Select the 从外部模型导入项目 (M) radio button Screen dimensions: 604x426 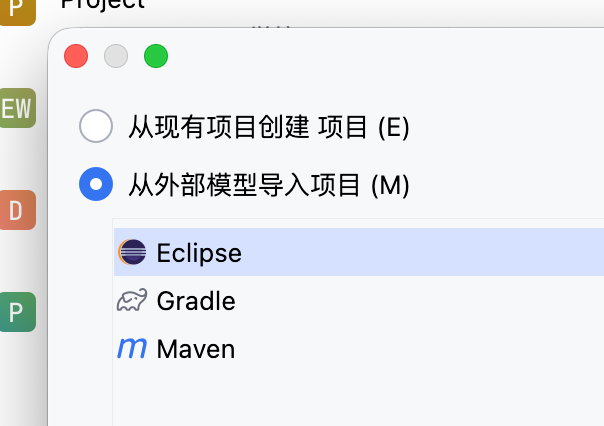[96, 184]
